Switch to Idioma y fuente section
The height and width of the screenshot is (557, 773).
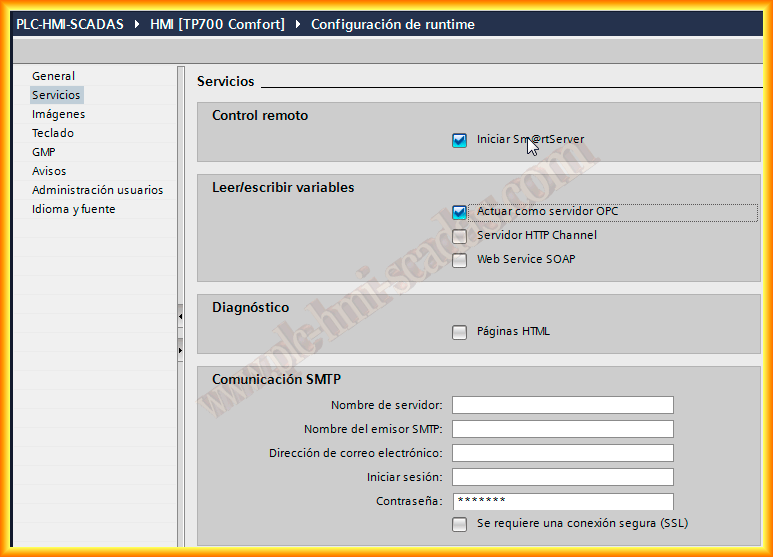click(x=73, y=209)
